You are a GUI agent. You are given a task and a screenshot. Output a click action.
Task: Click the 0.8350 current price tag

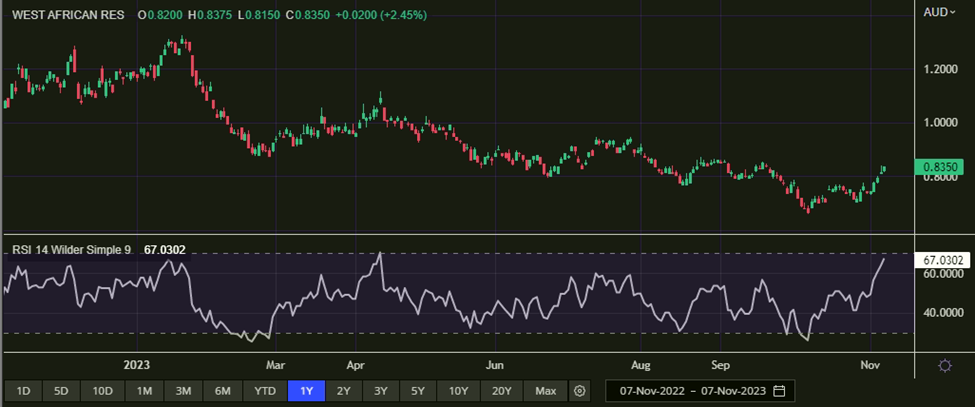tap(939, 167)
